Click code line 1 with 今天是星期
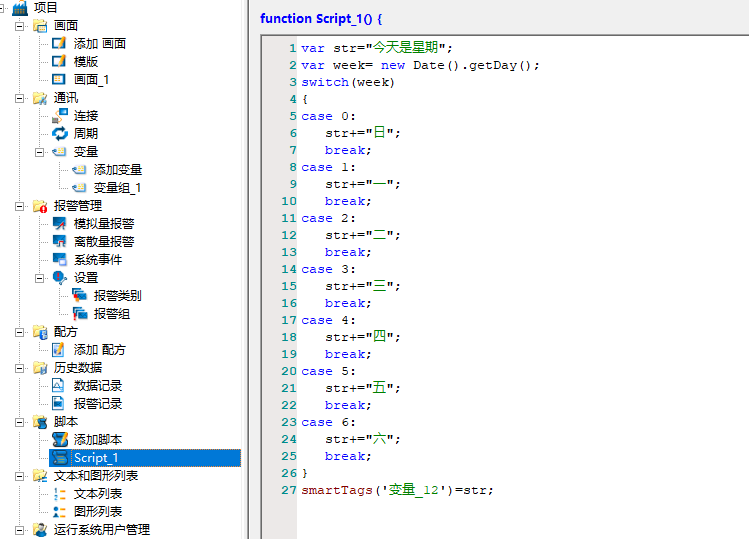This screenshot has width=749, height=539. (x=376, y=48)
